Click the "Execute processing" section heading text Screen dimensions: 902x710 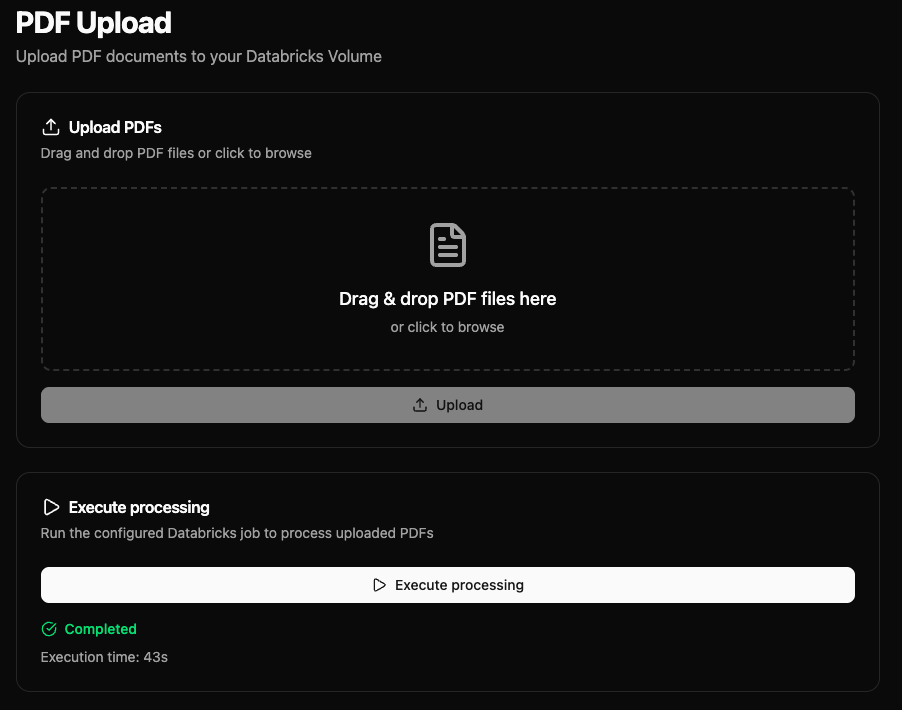point(139,507)
